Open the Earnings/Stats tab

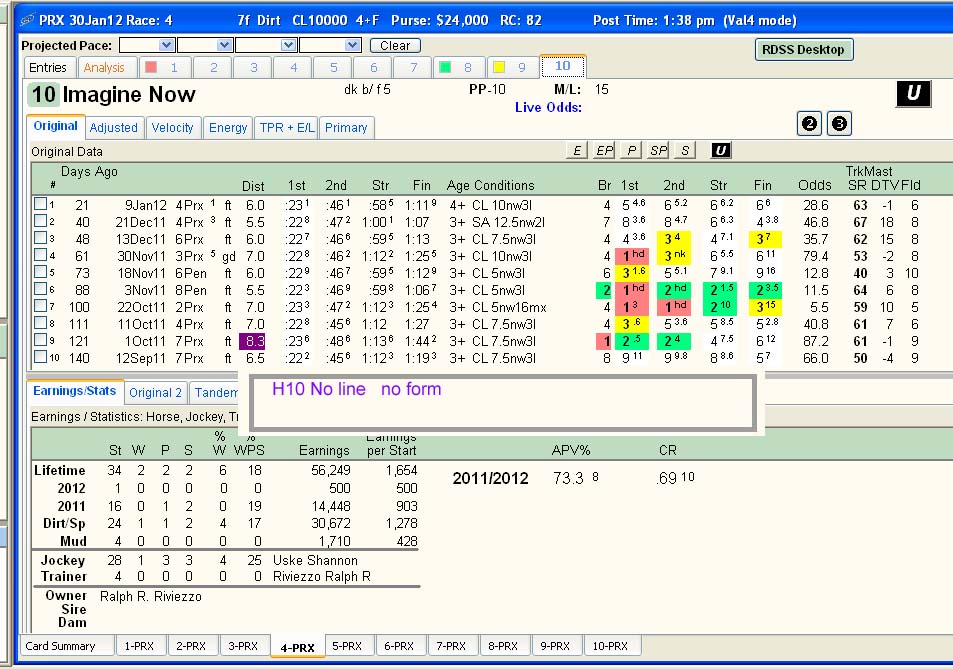coord(75,391)
